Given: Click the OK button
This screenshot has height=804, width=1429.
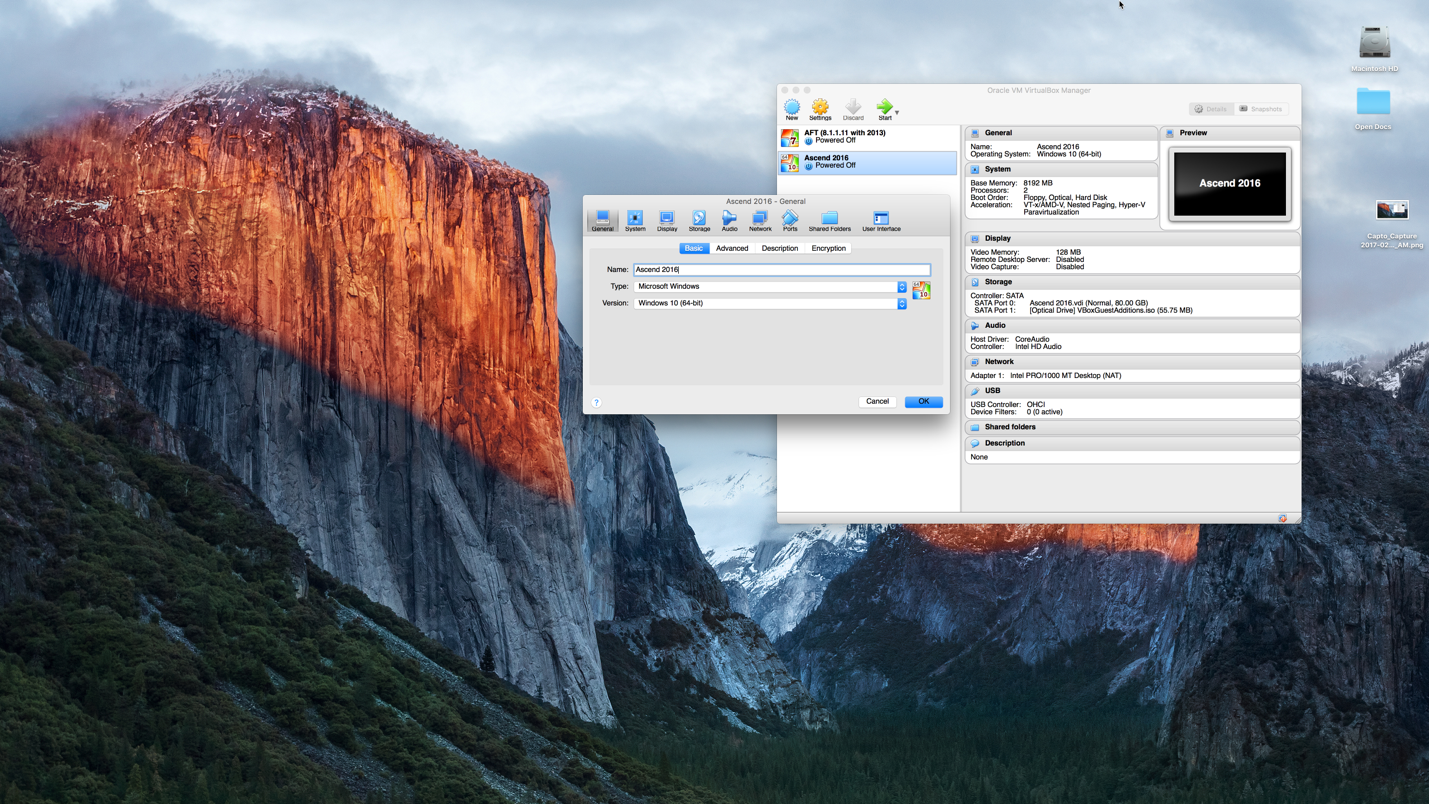Looking at the screenshot, I should click(x=924, y=401).
